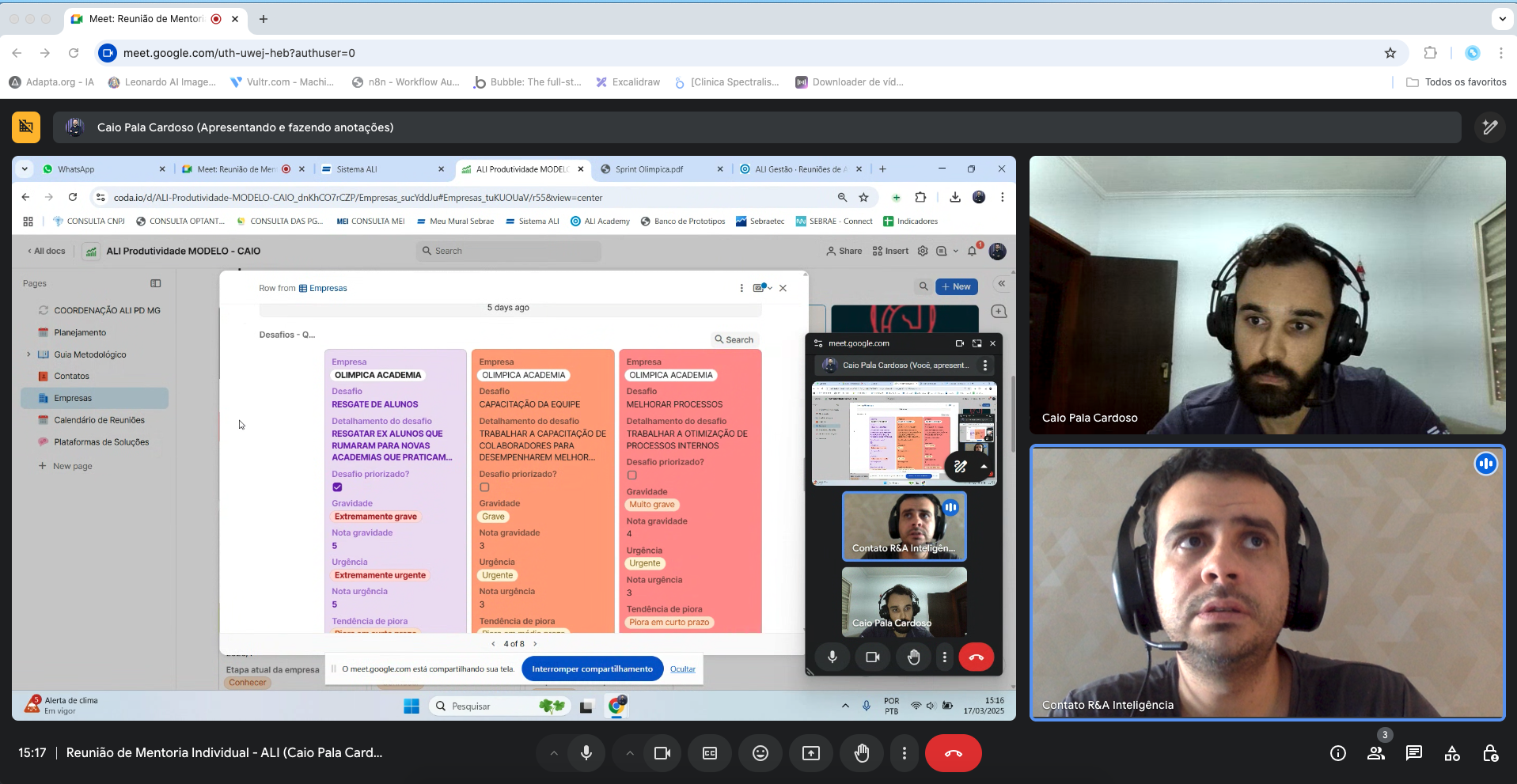Viewport: 1517px width, 784px height.
Task: Open Meet reactions emoji button
Action: point(760,753)
